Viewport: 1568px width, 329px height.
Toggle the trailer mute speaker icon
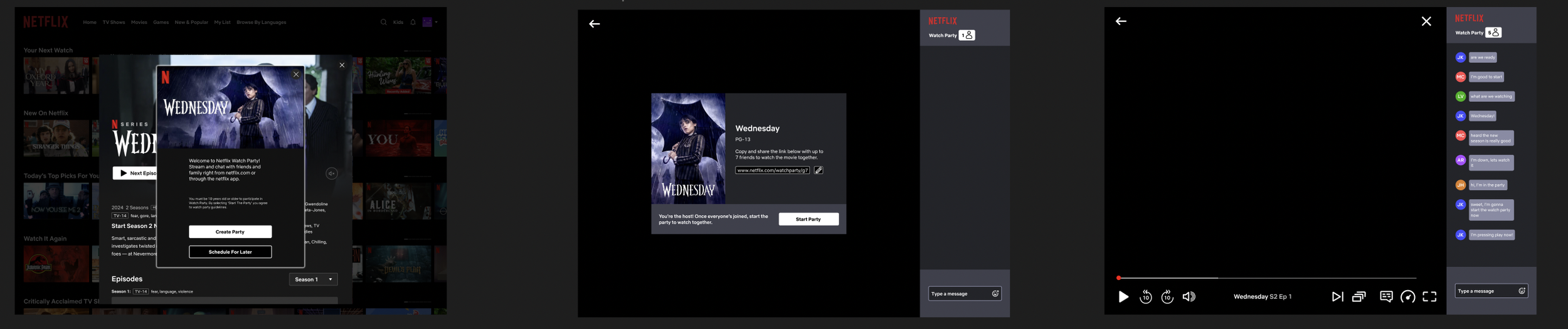click(332, 173)
